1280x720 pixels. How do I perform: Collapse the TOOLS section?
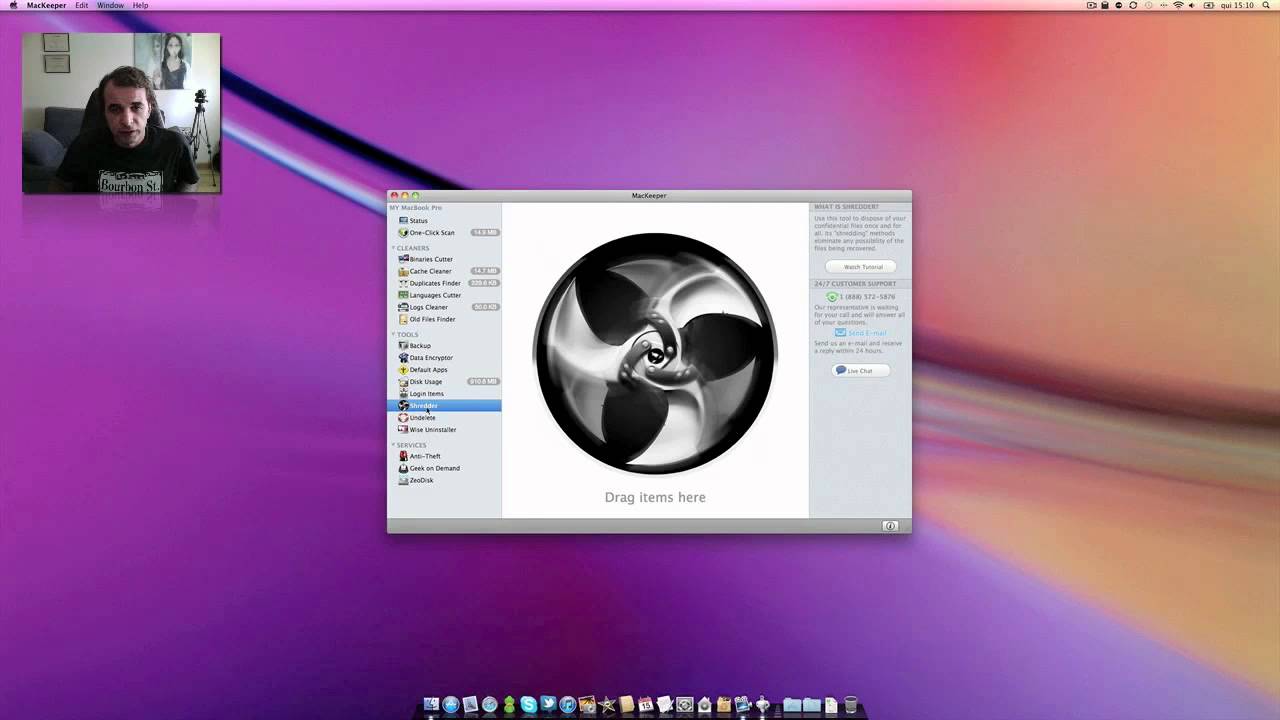pos(394,334)
